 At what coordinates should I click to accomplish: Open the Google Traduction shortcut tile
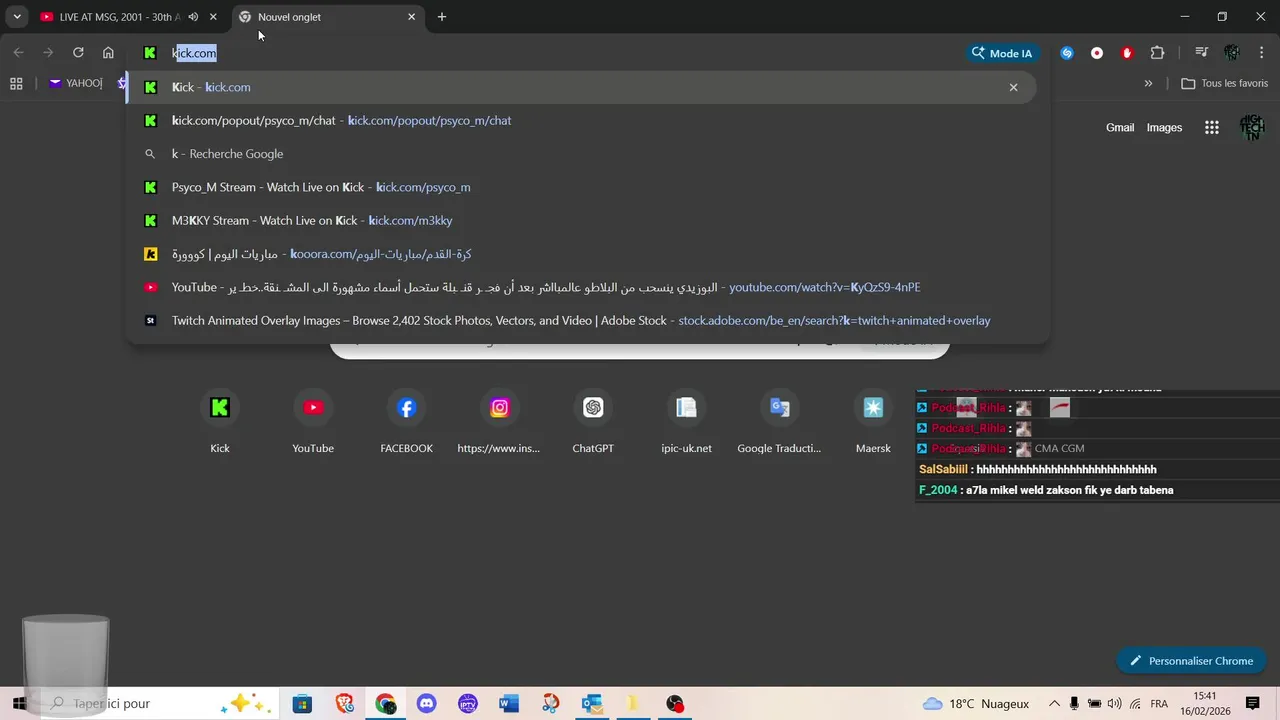pos(779,420)
